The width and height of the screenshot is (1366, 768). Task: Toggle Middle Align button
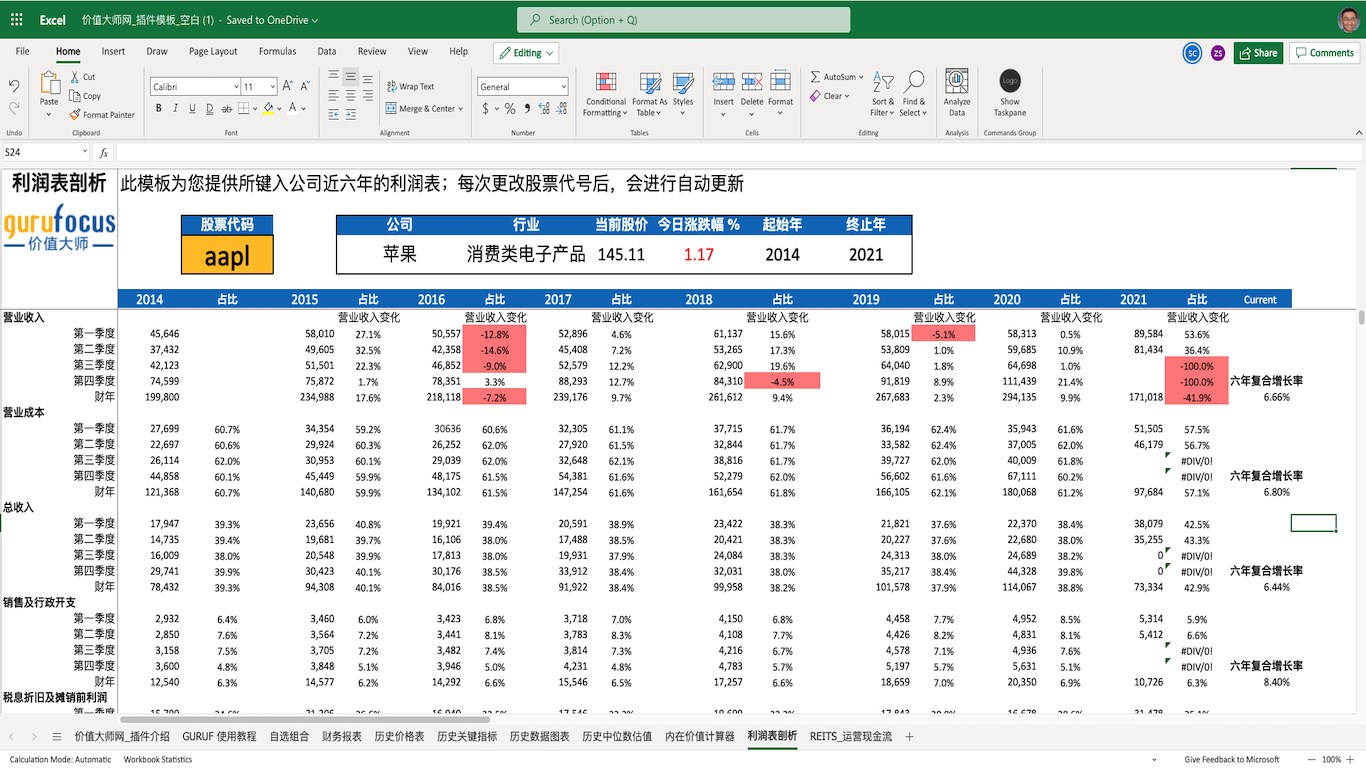[x=351, y=76]
